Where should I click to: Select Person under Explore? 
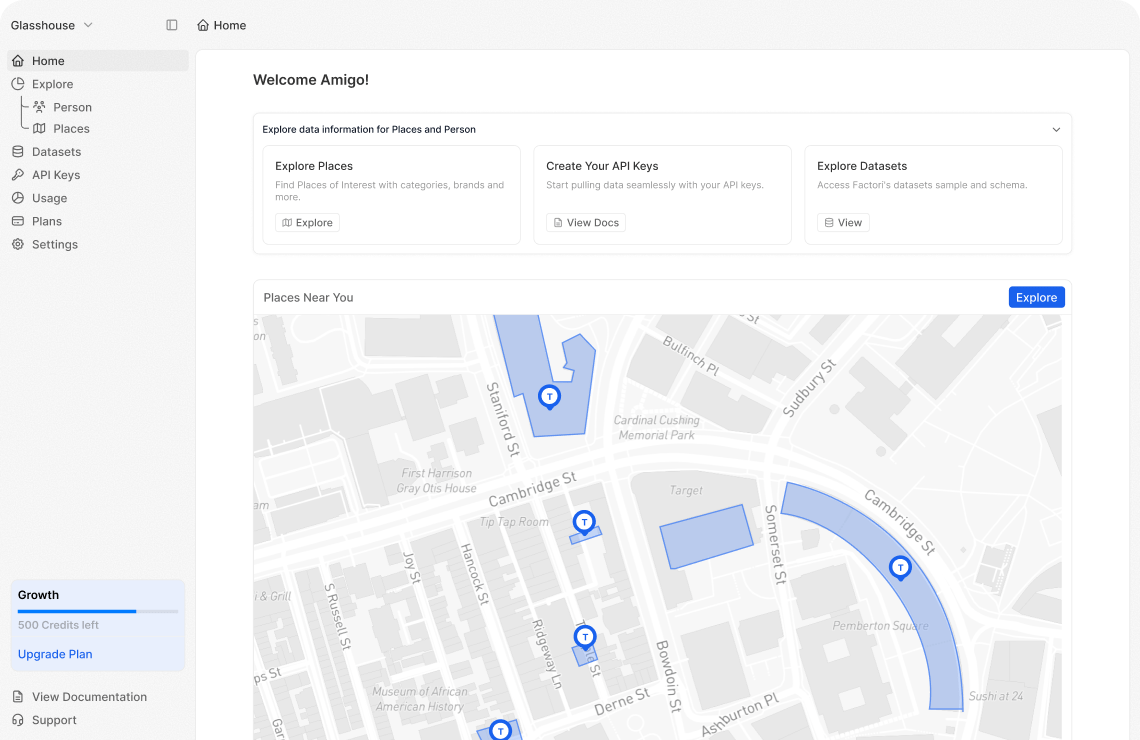[x=72, y=107]
